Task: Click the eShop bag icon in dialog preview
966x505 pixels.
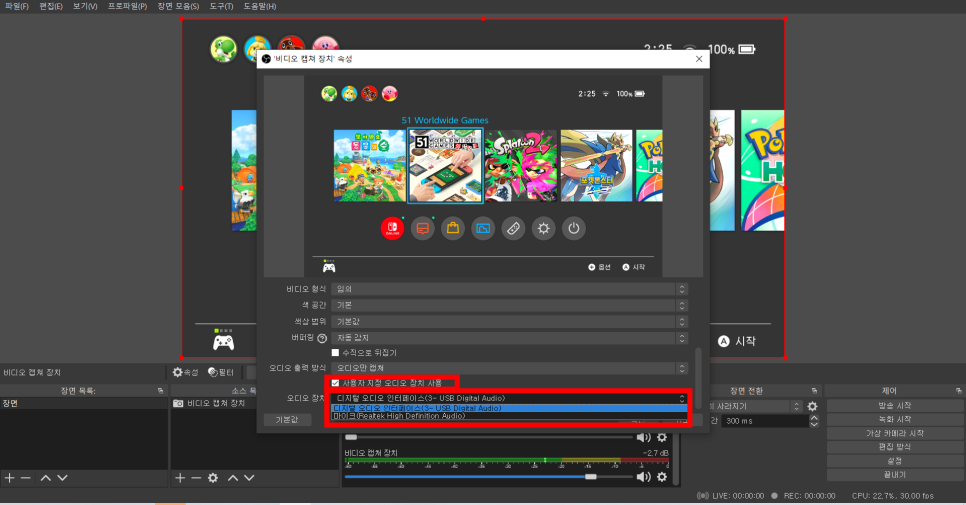Action: [x=453, y=228]
